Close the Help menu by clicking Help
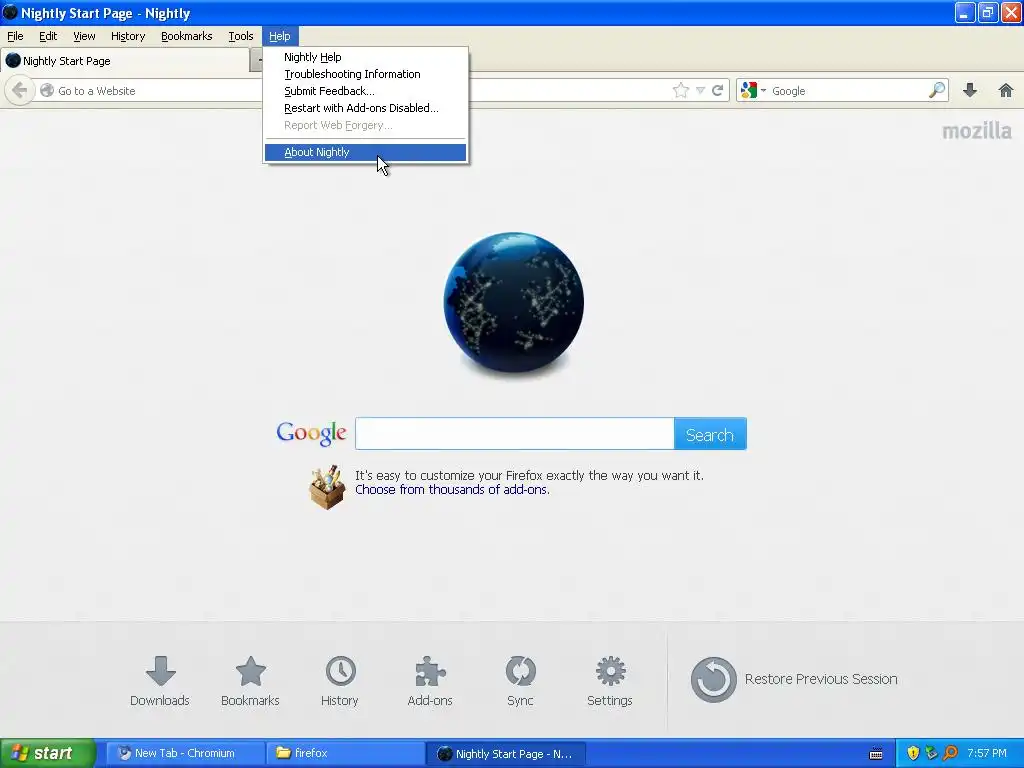Image resolution: width=1024 pixels, height=768 pixels. pos(280,36)
